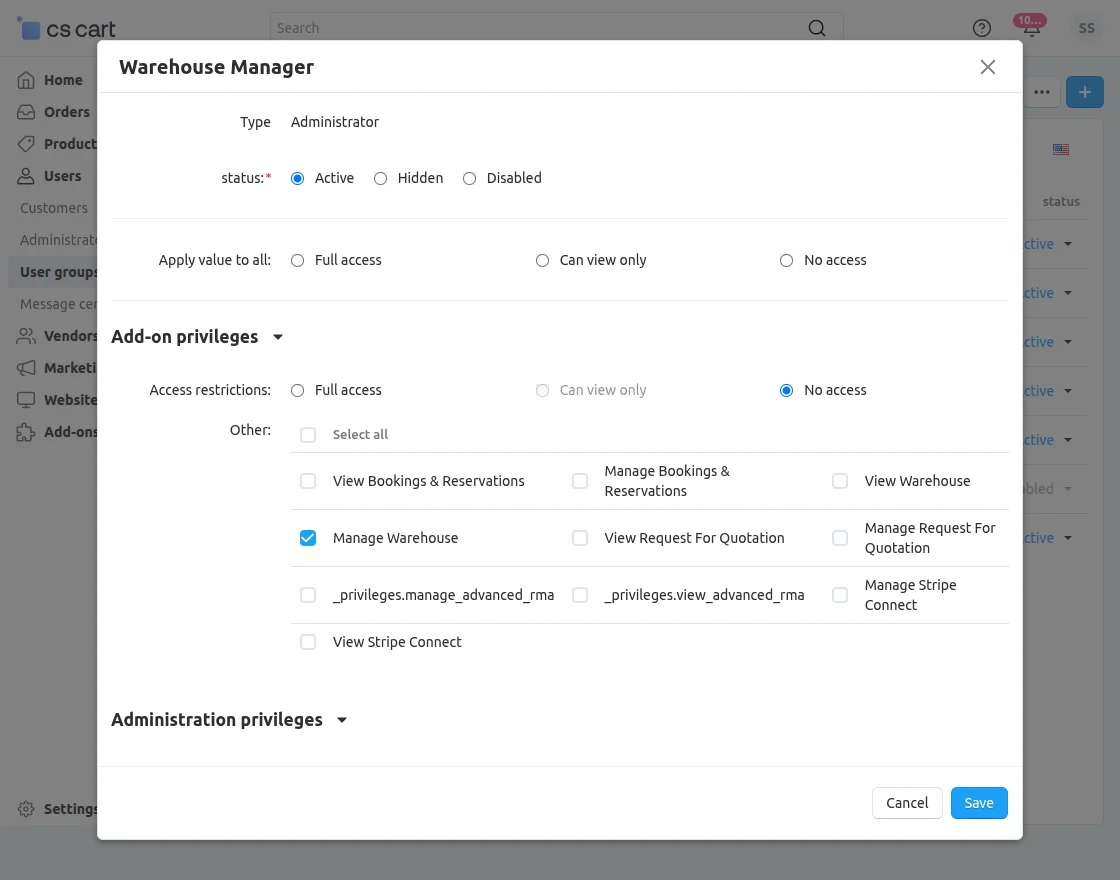The image size is (1120, 880).
Task: Click the search magnifier icon
Action: tap(817, 28)
